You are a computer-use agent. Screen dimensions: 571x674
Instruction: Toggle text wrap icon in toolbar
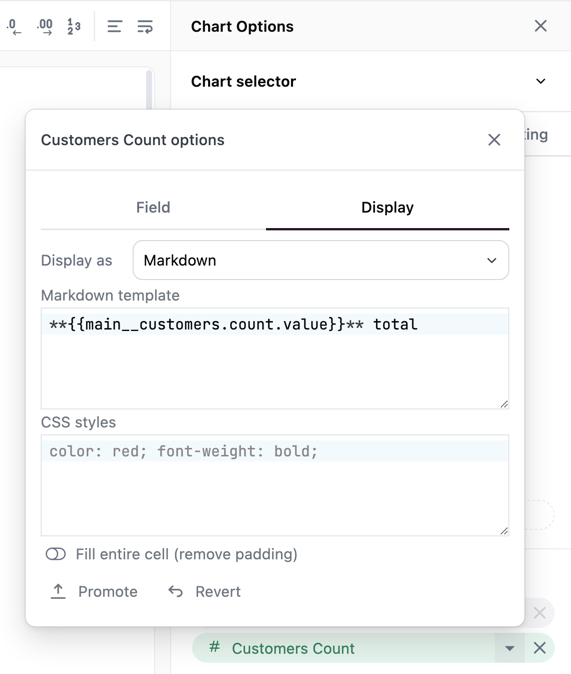145,27
